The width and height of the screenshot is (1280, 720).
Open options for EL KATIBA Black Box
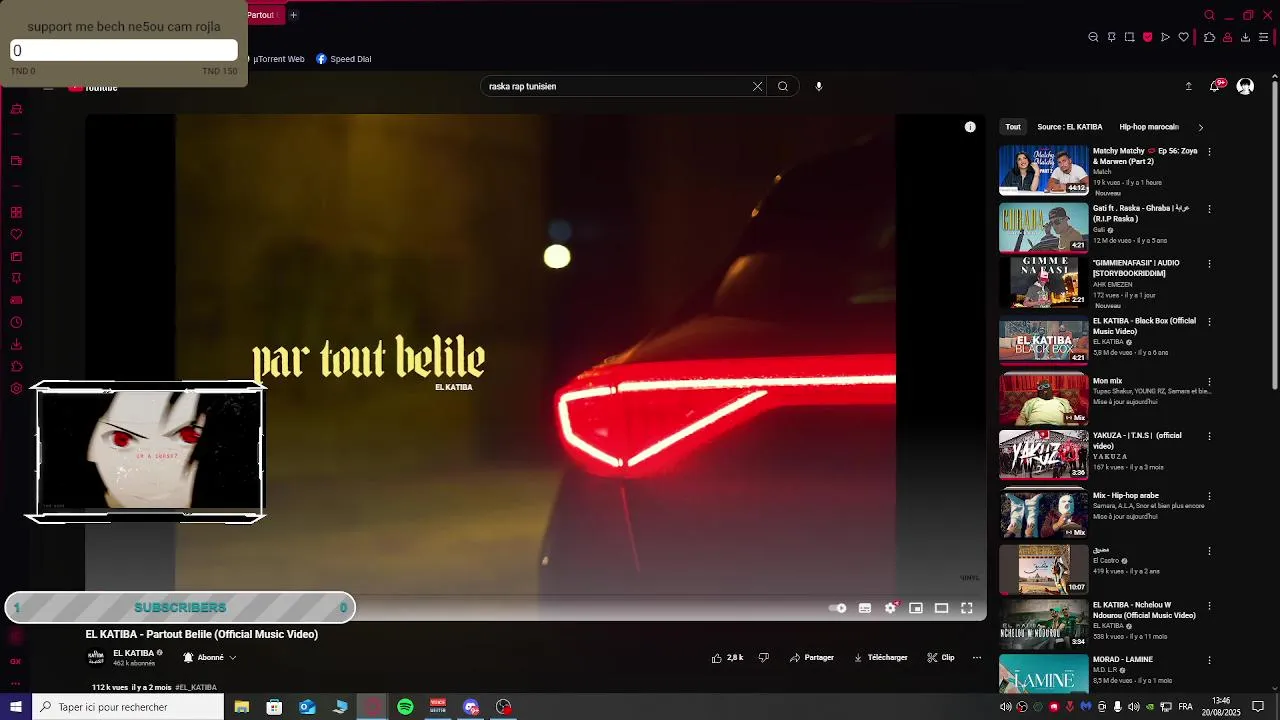click(1209, 322)
